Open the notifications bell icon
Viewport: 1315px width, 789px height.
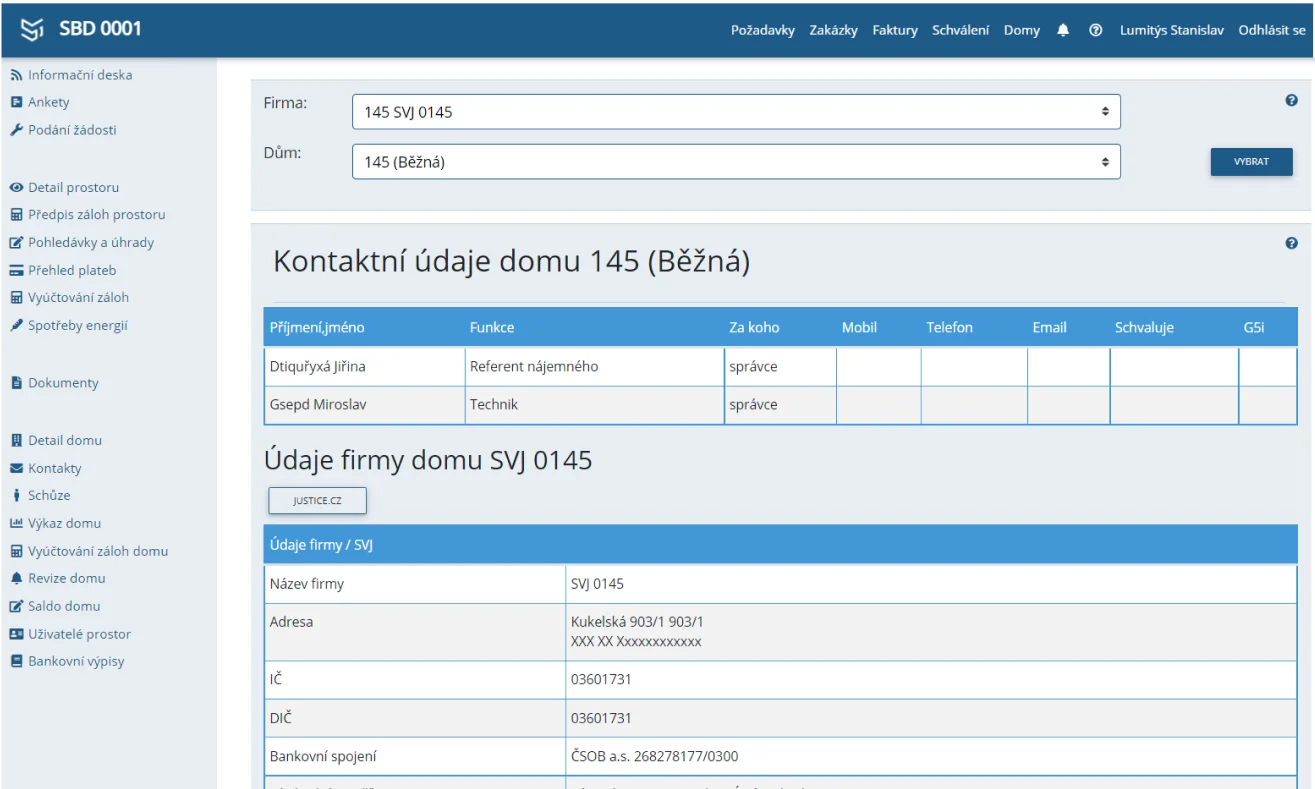coord(1065,31)
